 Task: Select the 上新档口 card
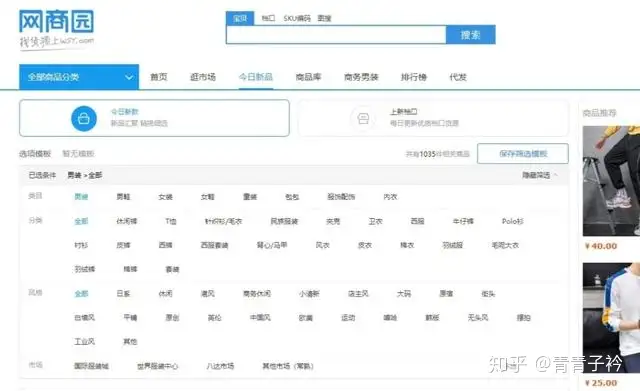pyautogui.click(x=433, y=118)
